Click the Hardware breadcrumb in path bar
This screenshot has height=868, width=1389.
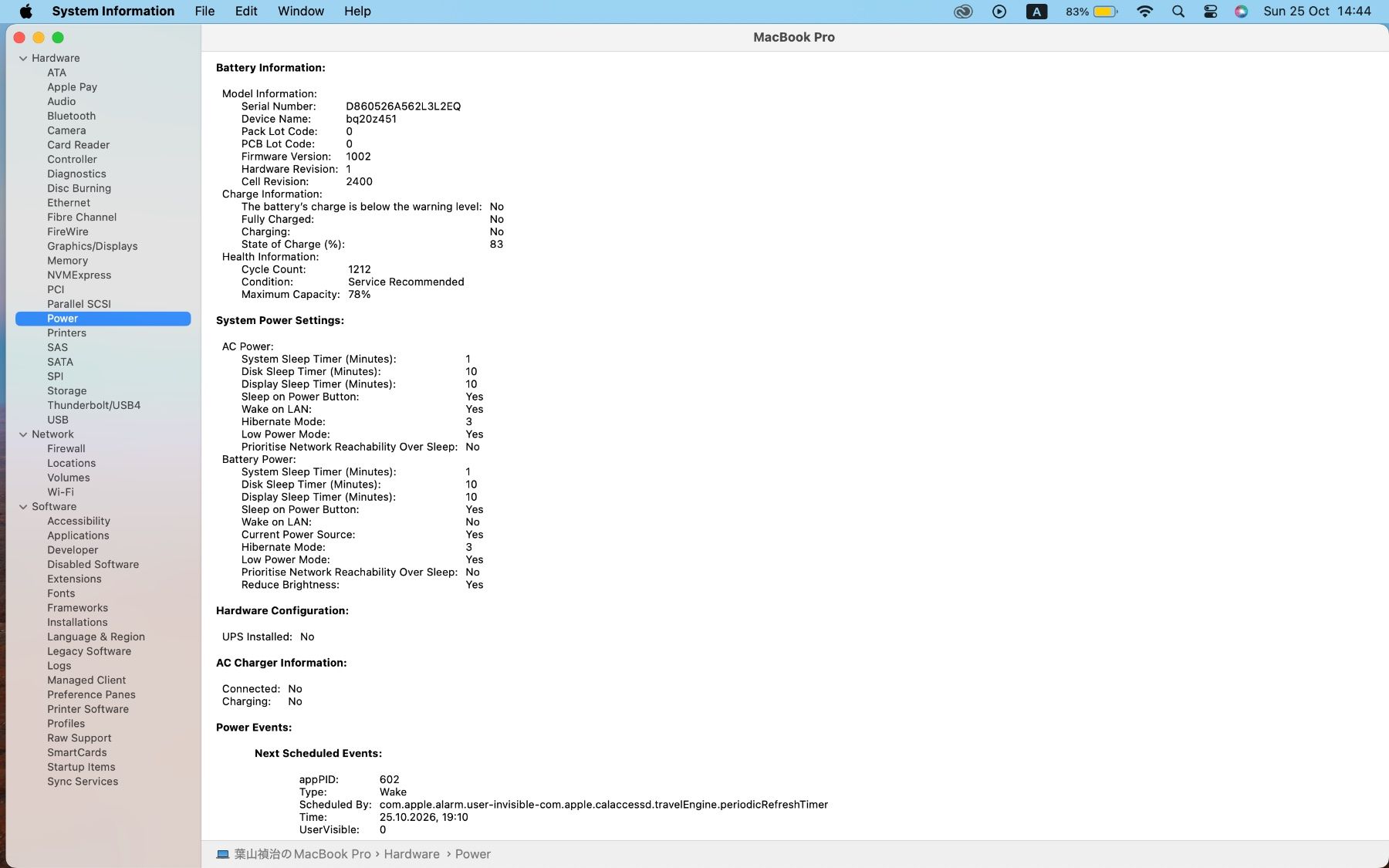tap(412, 854)
